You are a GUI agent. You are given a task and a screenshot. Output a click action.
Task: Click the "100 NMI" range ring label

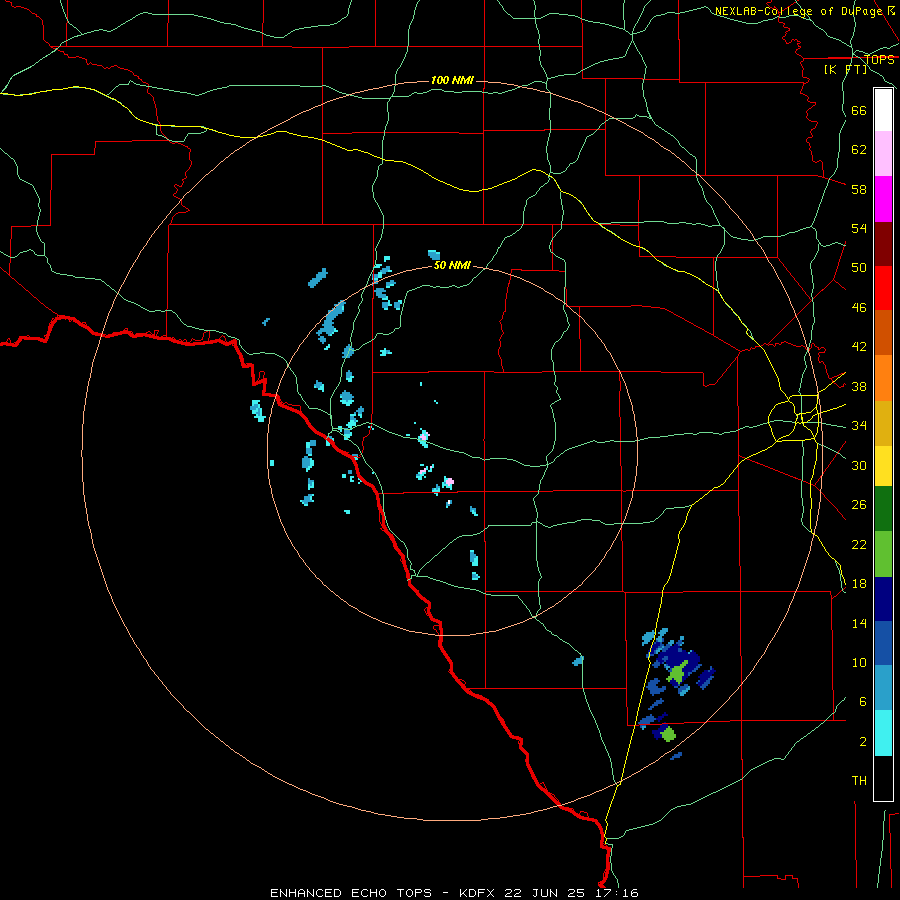tap(452, 80)
